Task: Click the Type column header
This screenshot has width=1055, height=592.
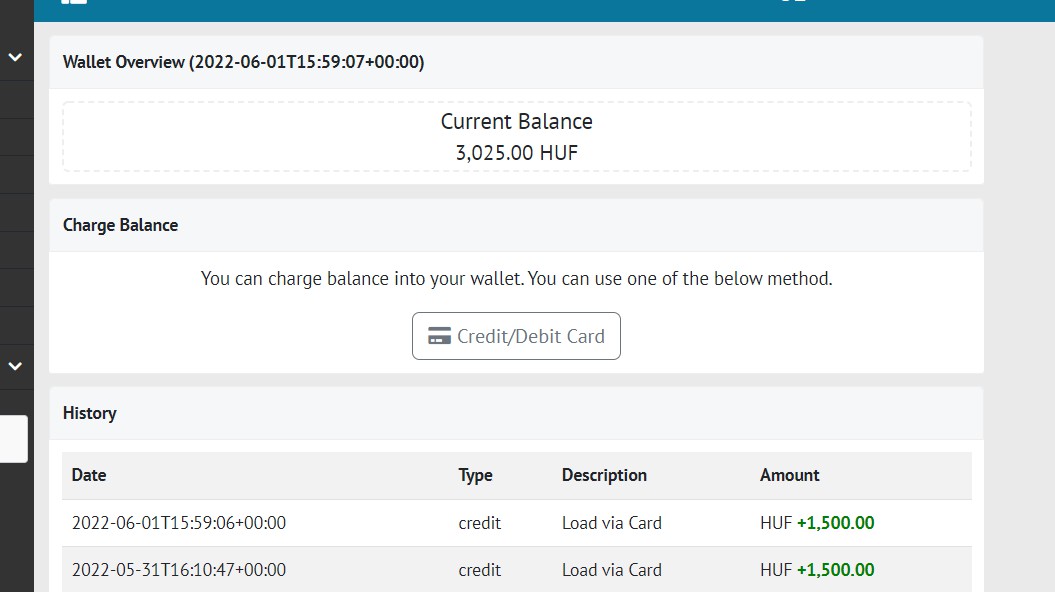Action: pos(475,475)
